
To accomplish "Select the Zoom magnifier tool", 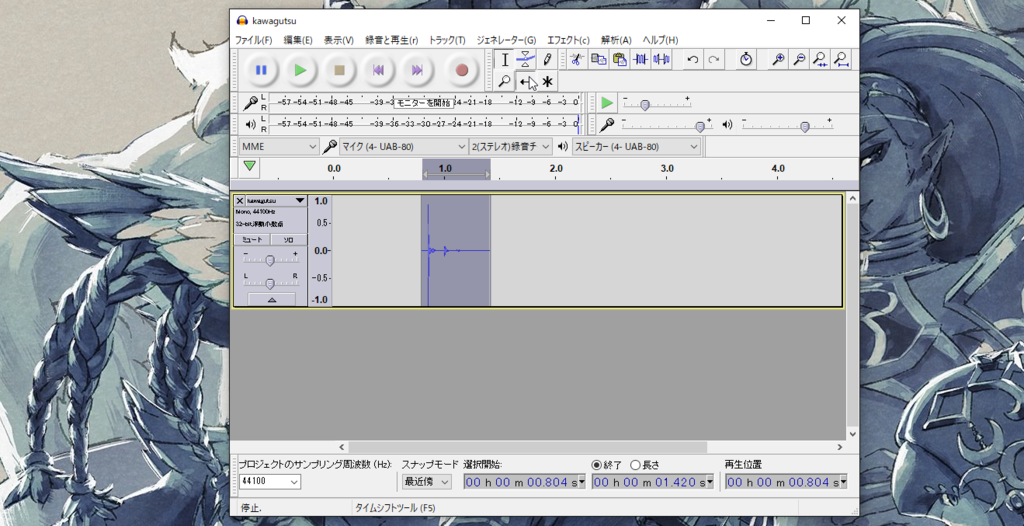I will tap(504, 81).
